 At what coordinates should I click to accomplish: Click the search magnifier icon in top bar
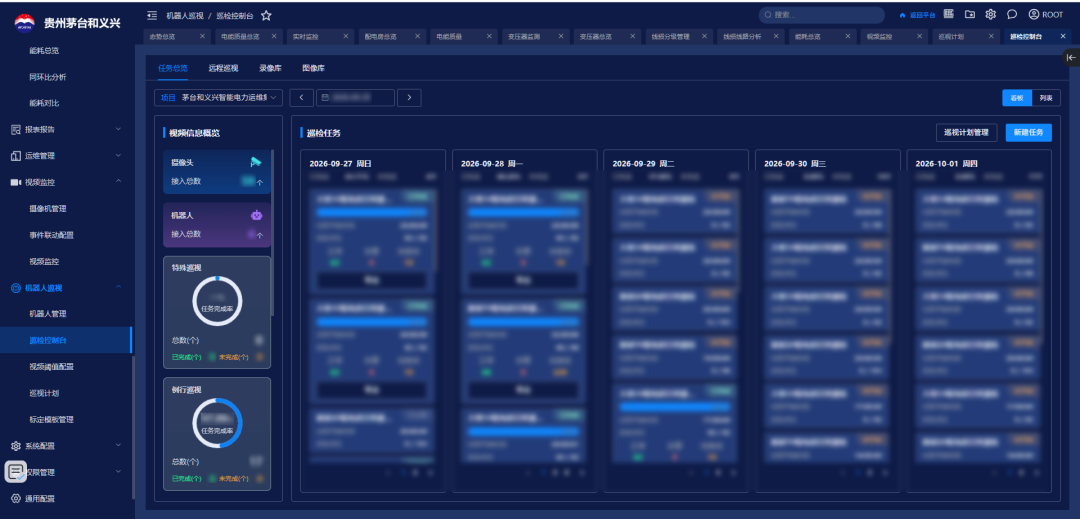(767, 14)
